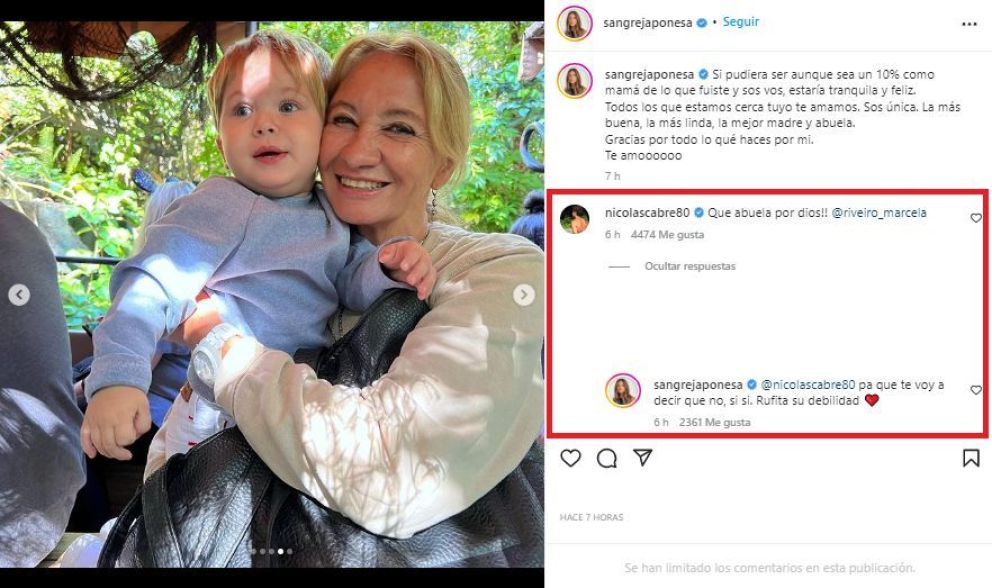This screenshot has height=588, width=992.
Task: Open sangrejaponesa avatar in post header
Action: tap(574, 23)
